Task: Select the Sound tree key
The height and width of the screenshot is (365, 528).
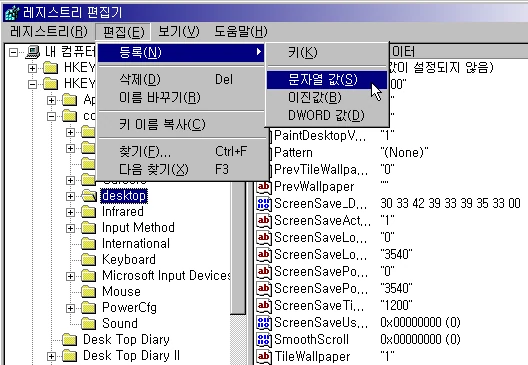Action: 120,324
